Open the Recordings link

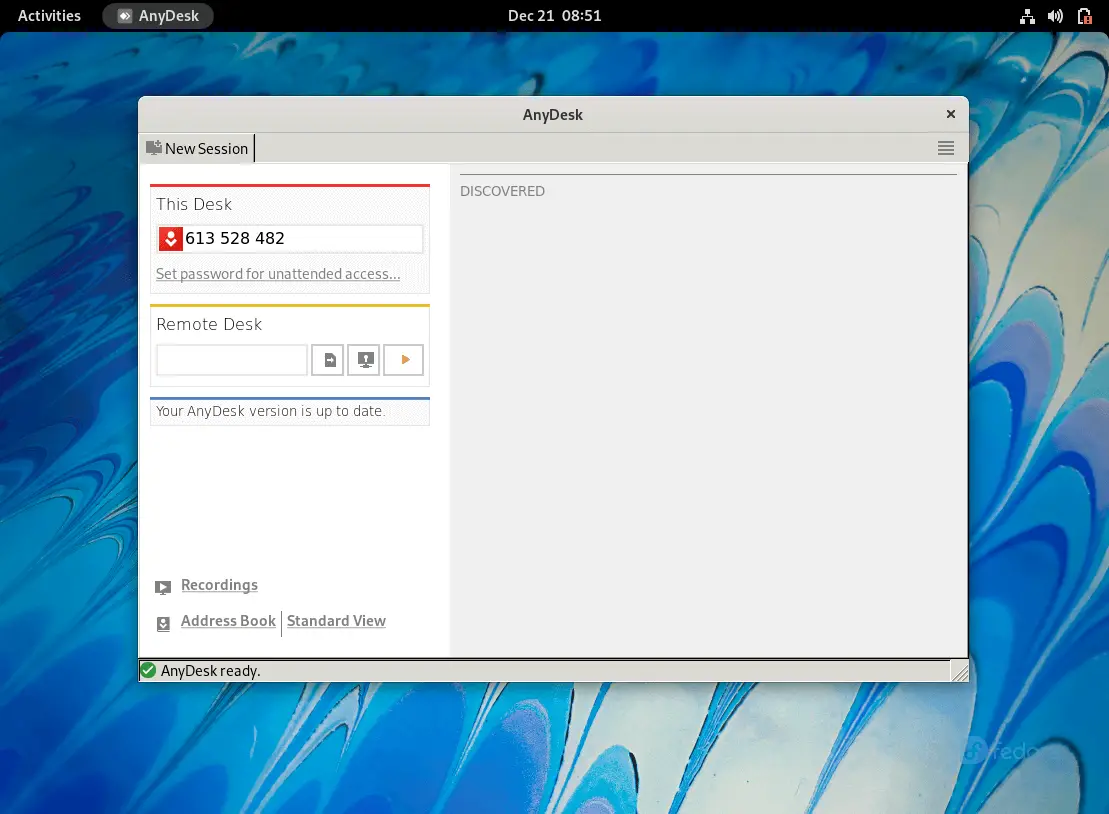tap(219, 585)
